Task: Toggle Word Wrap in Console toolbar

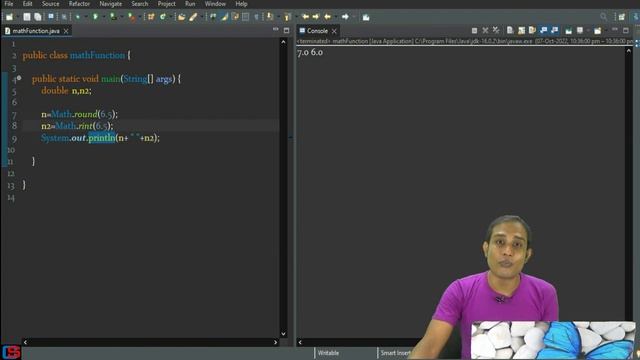Action: pyautogui.click(x=532, y=31)
